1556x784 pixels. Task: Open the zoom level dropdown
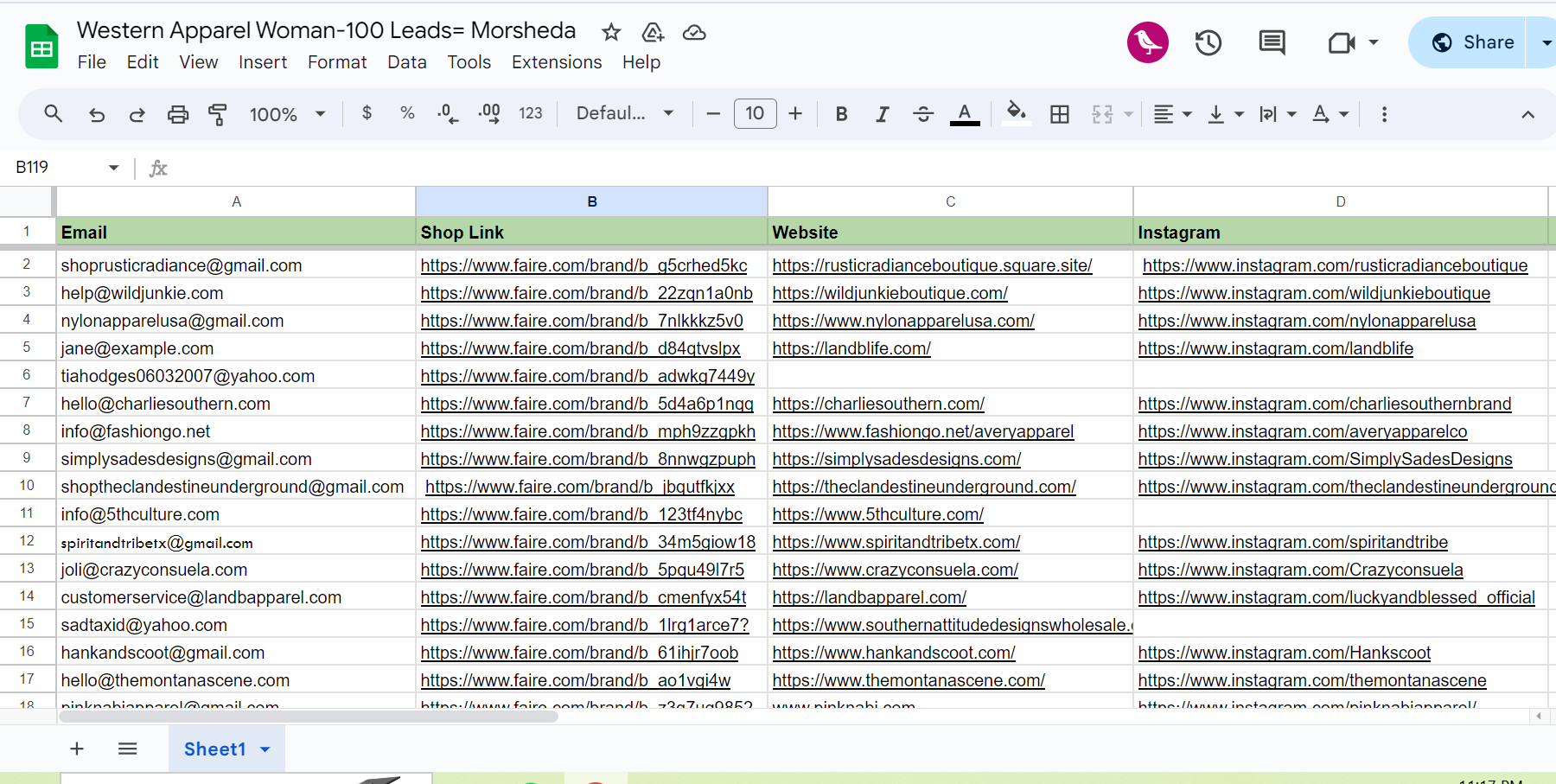click(287, 114)
